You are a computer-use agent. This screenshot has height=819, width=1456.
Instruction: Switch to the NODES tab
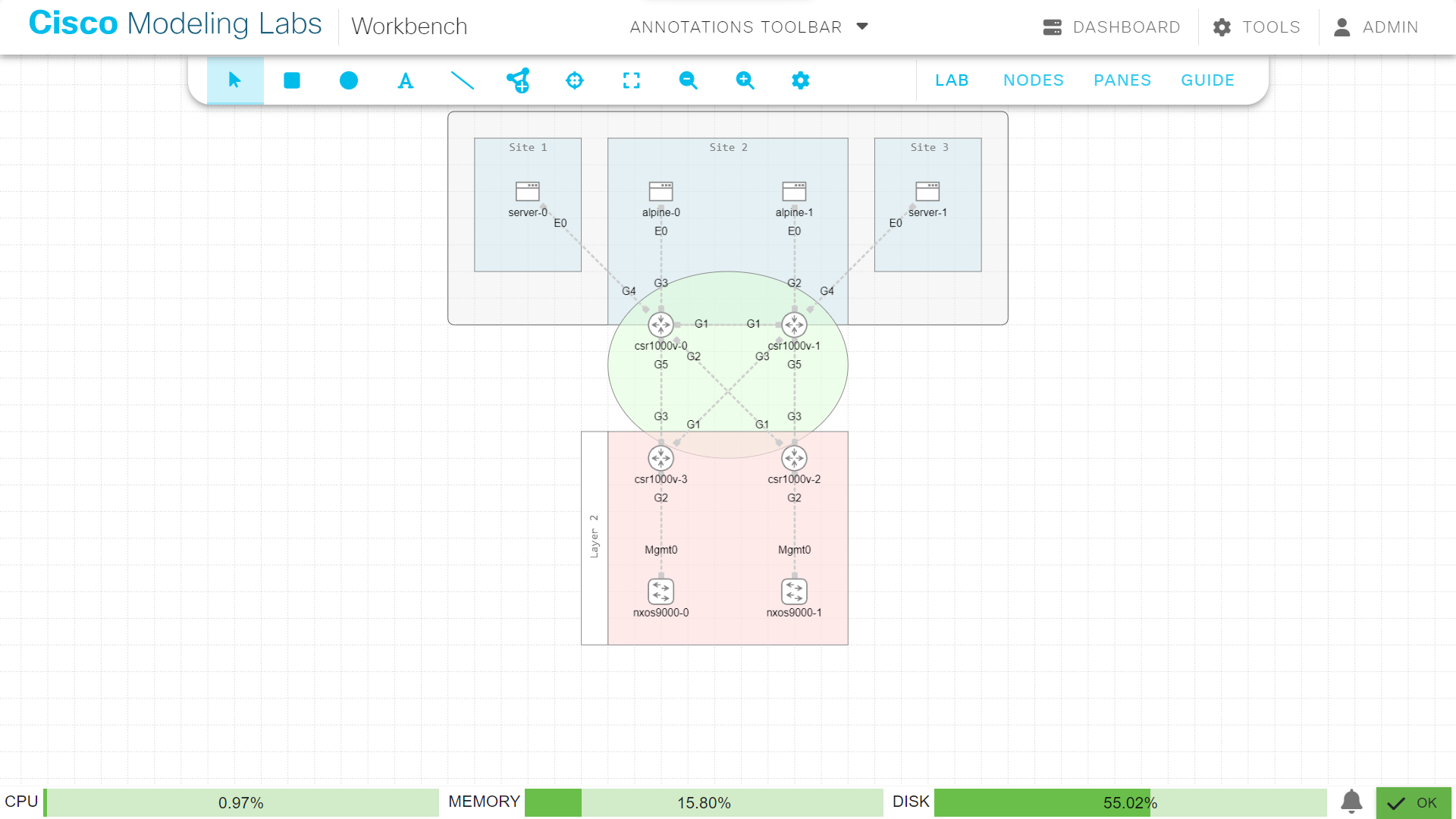(1034, 80)
